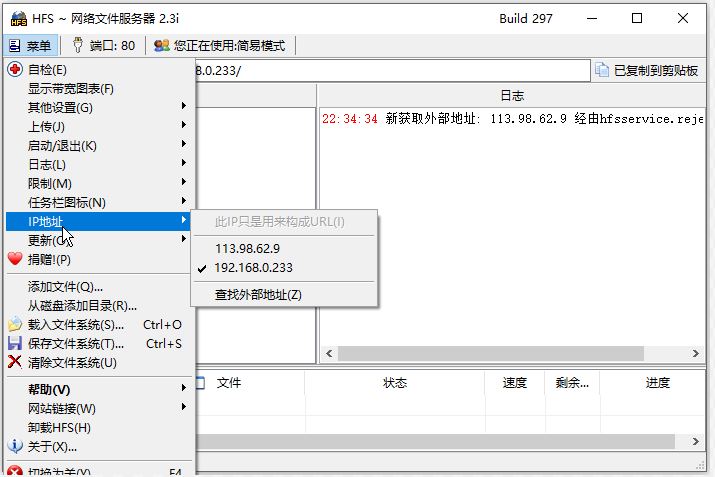Image resolution: width=715 pixels, height=477 pixels.
Task: Click the 剩余... column header
Action: point(572,383)
